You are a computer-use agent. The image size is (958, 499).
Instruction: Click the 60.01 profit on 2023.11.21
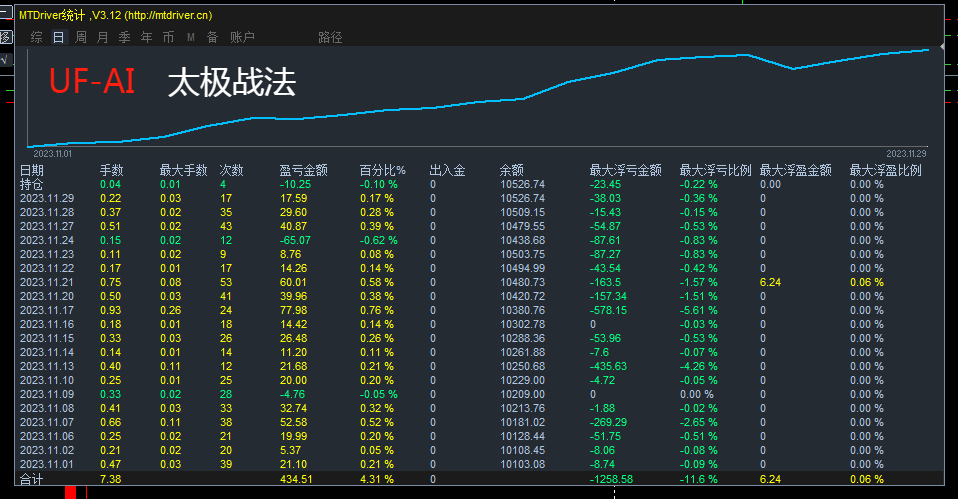coord(294,283)
